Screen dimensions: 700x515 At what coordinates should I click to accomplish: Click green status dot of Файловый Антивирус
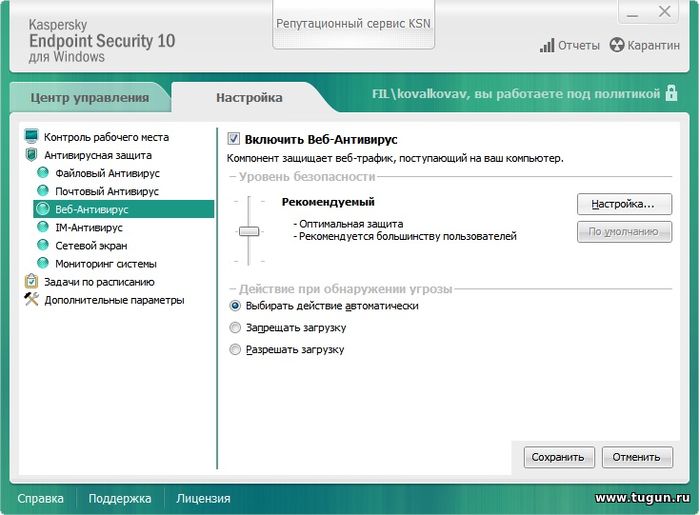(43, 173)
